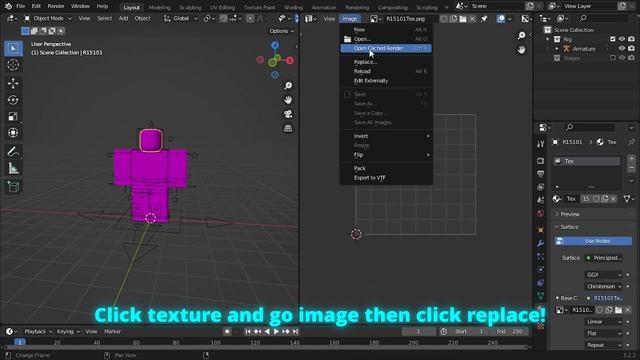Click 3D viewport pan hand icon
Image resolution: width=640 pixels, height=360 pixels.
[288, 100]
